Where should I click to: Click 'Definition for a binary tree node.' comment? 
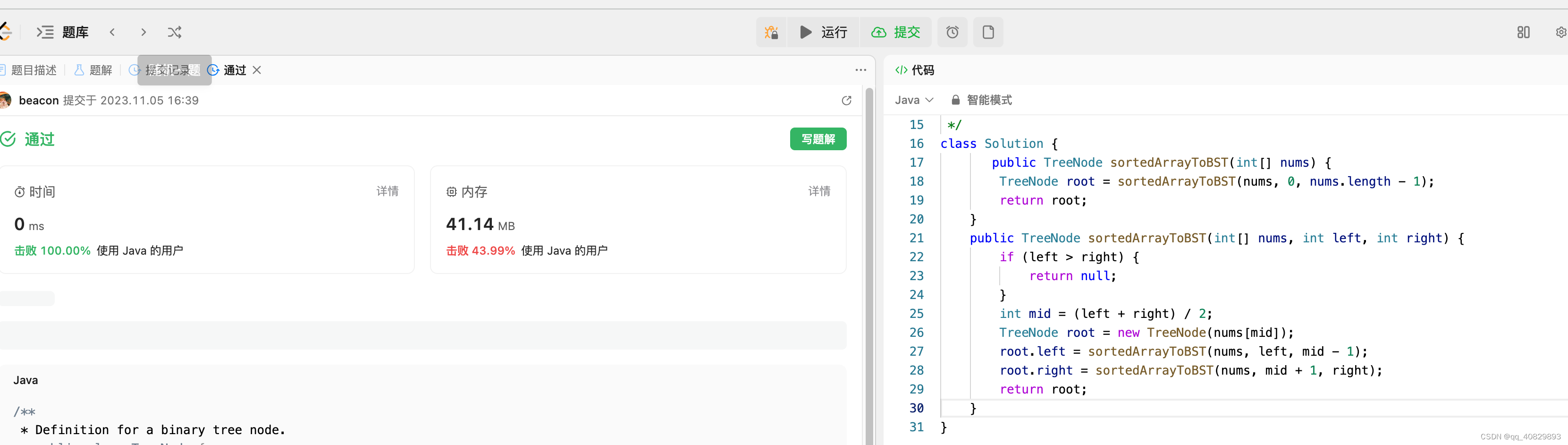pos(160,430)
